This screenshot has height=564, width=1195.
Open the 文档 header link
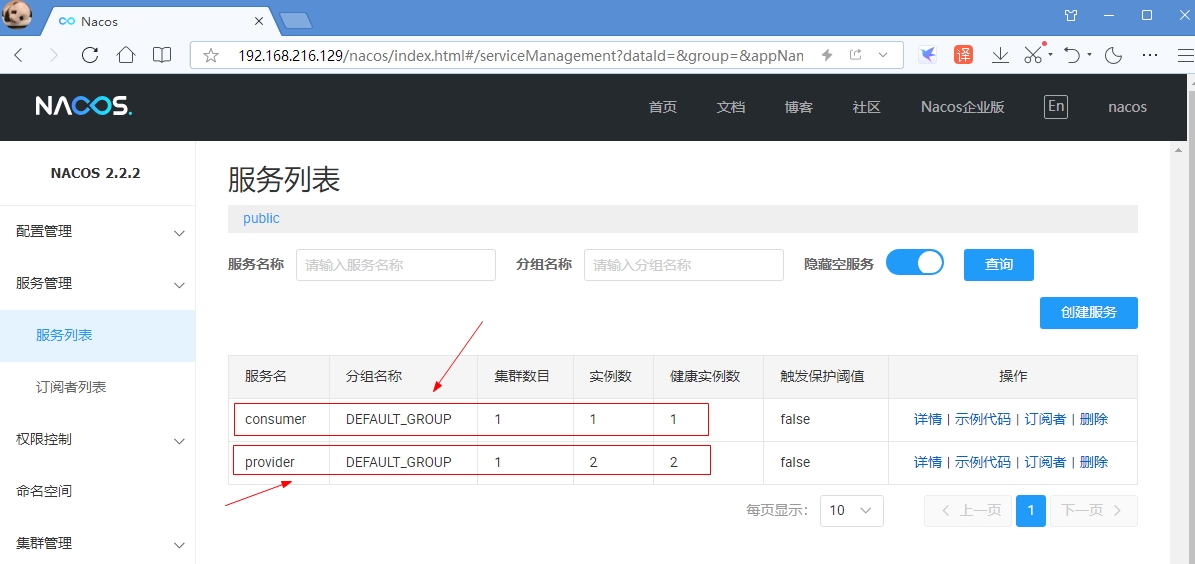point(730,107)
